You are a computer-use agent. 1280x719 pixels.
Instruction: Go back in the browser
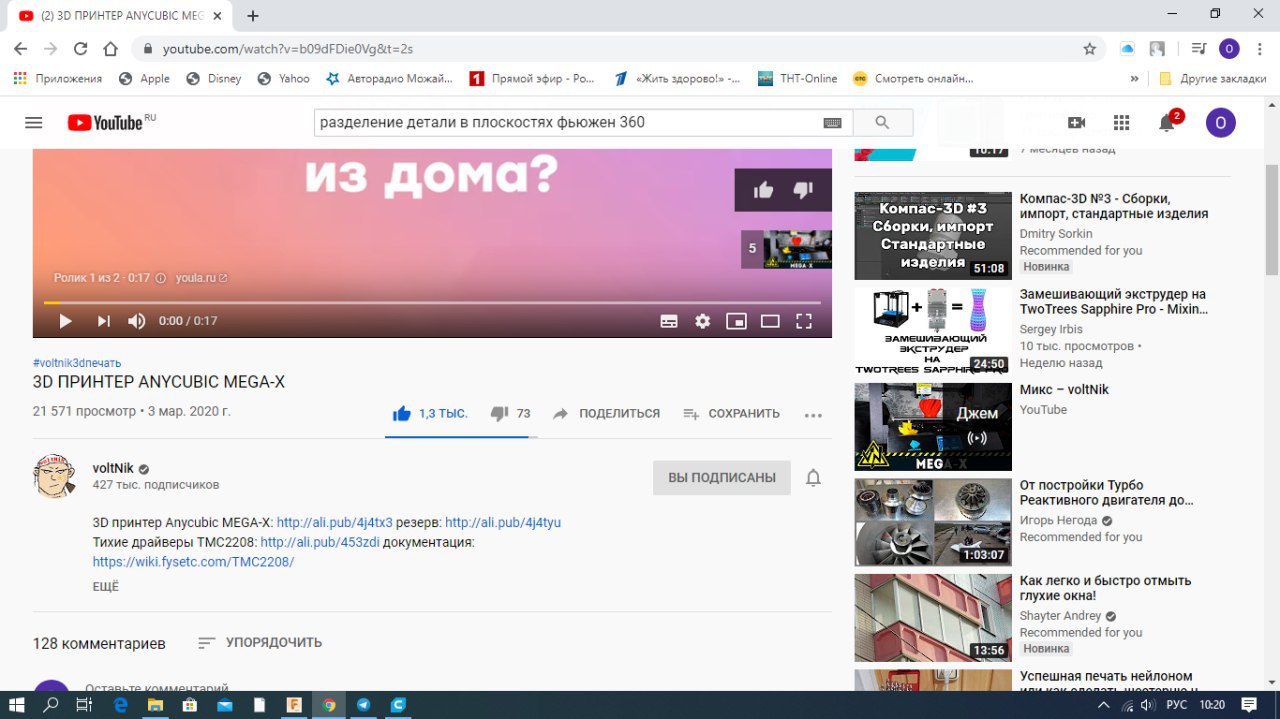[21, 48]
